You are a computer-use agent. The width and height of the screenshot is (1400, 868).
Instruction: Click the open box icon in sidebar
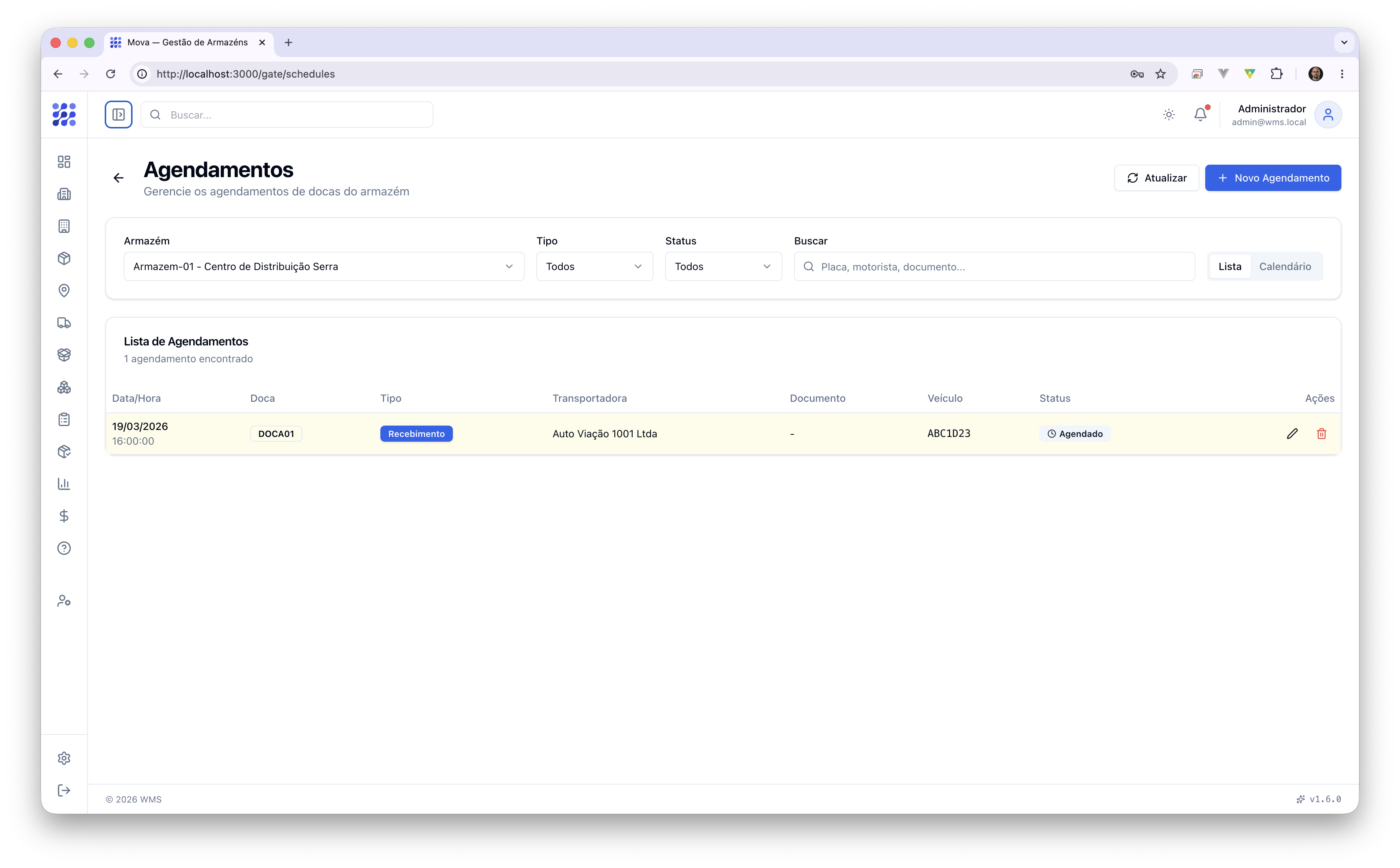click(64, 355)
